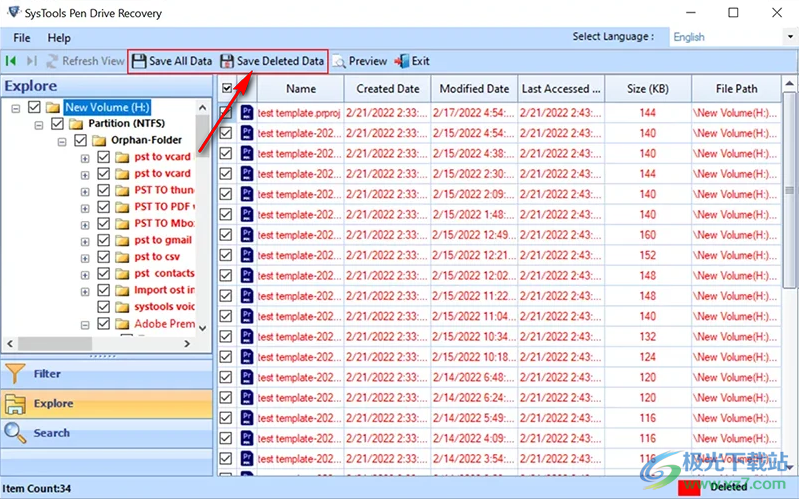Toggle checkbox of row modified 2/15/2022 12:21
The height and width of the screenshot is (500, 799).
coord(226,255)
